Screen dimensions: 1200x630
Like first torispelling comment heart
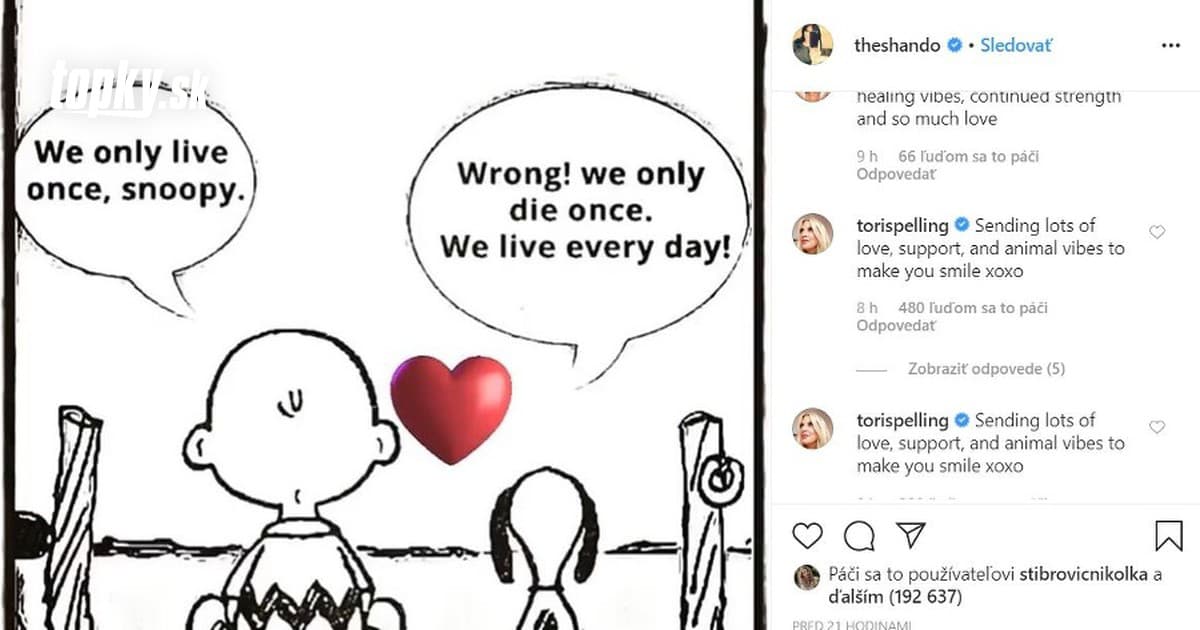coord(1157,232)
